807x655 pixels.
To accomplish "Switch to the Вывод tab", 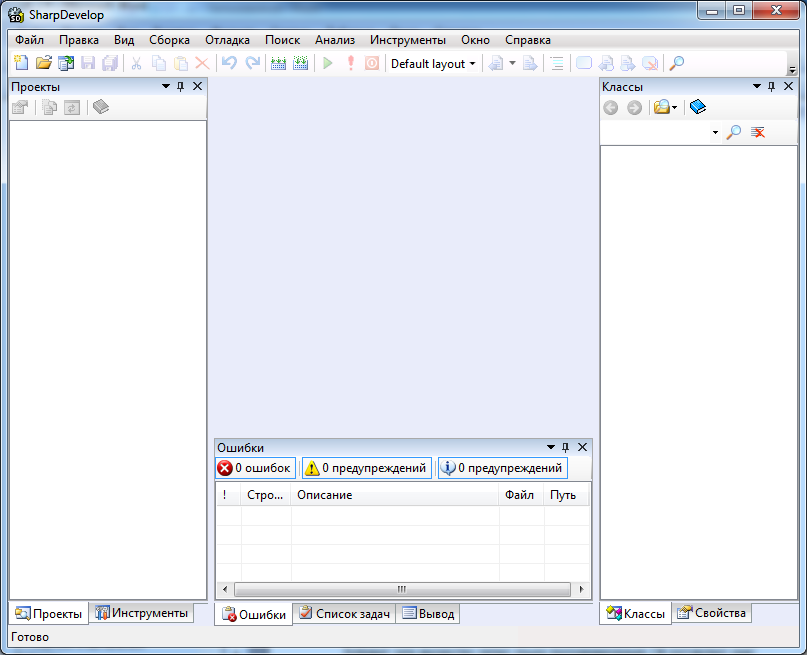I will [x=428, y=614].
